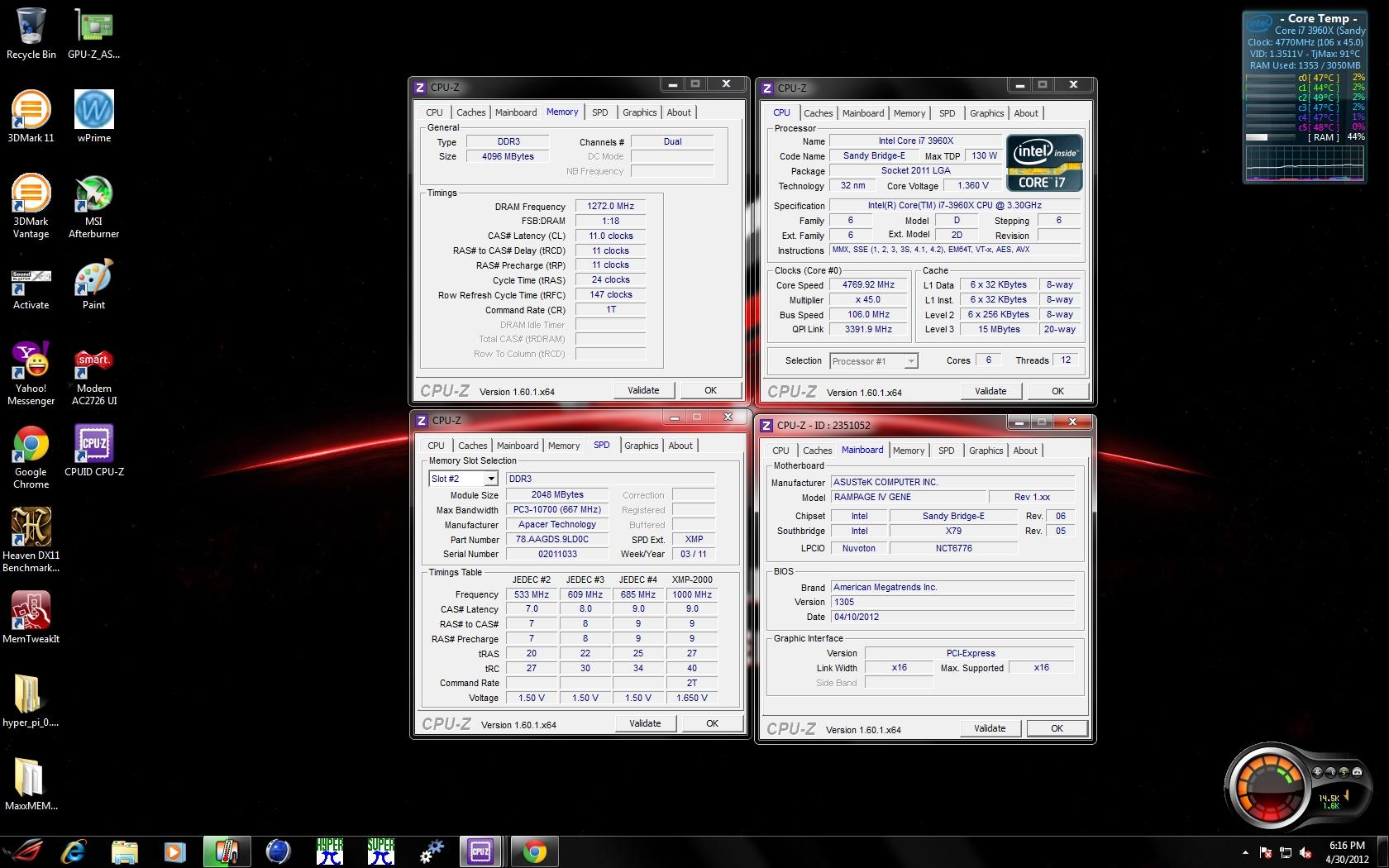Click OK in the Mainboard tab window
Screen dimensions: 1389x868
(1057, 728)
